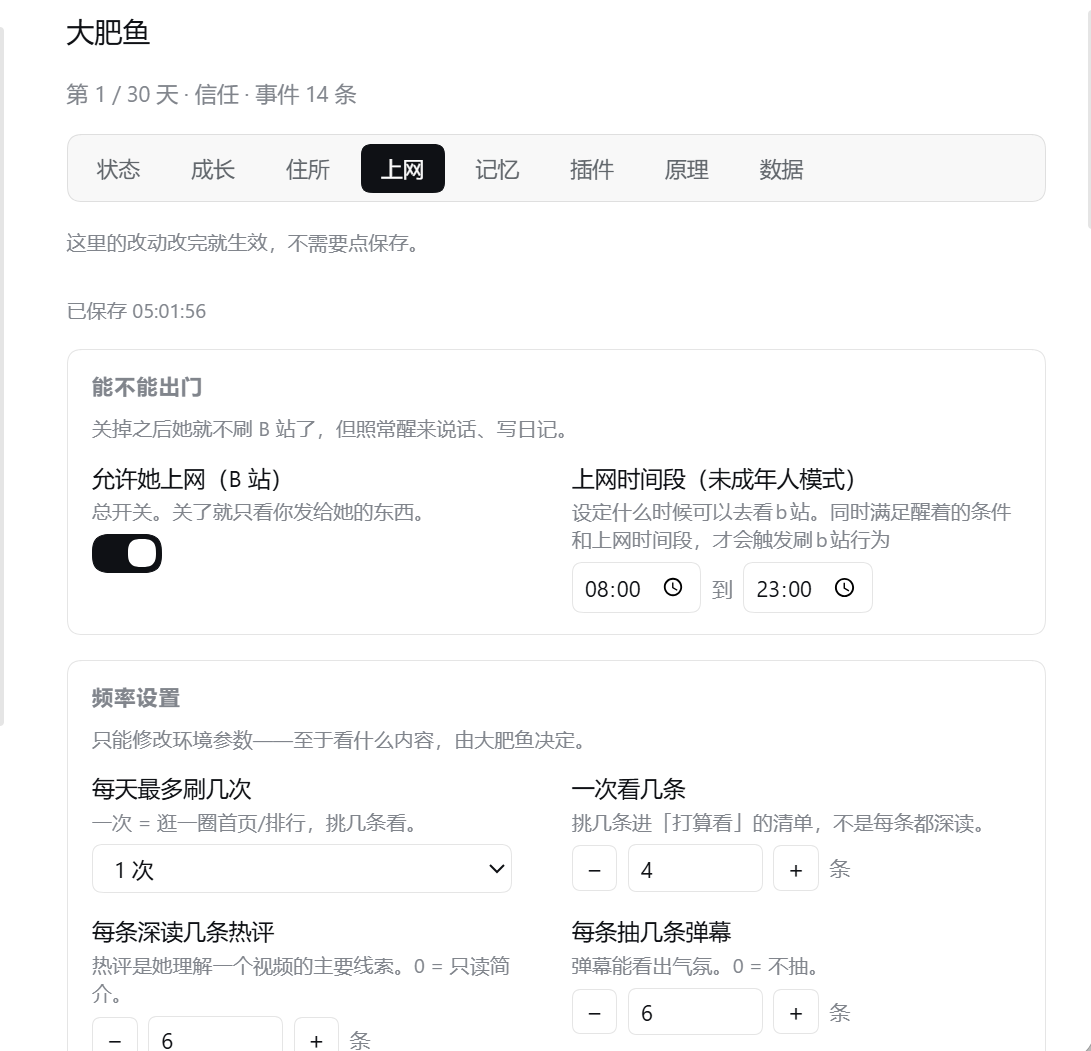This screenshot has width=1091, height=1051.
Task: Select the 上网 tab
Action: pyautogui.click(x=402, y=169)
